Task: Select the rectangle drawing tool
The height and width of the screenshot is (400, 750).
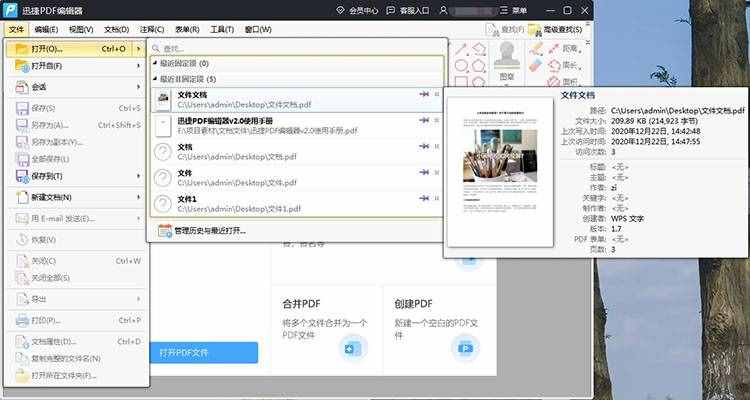Action: tap(461, 81)
